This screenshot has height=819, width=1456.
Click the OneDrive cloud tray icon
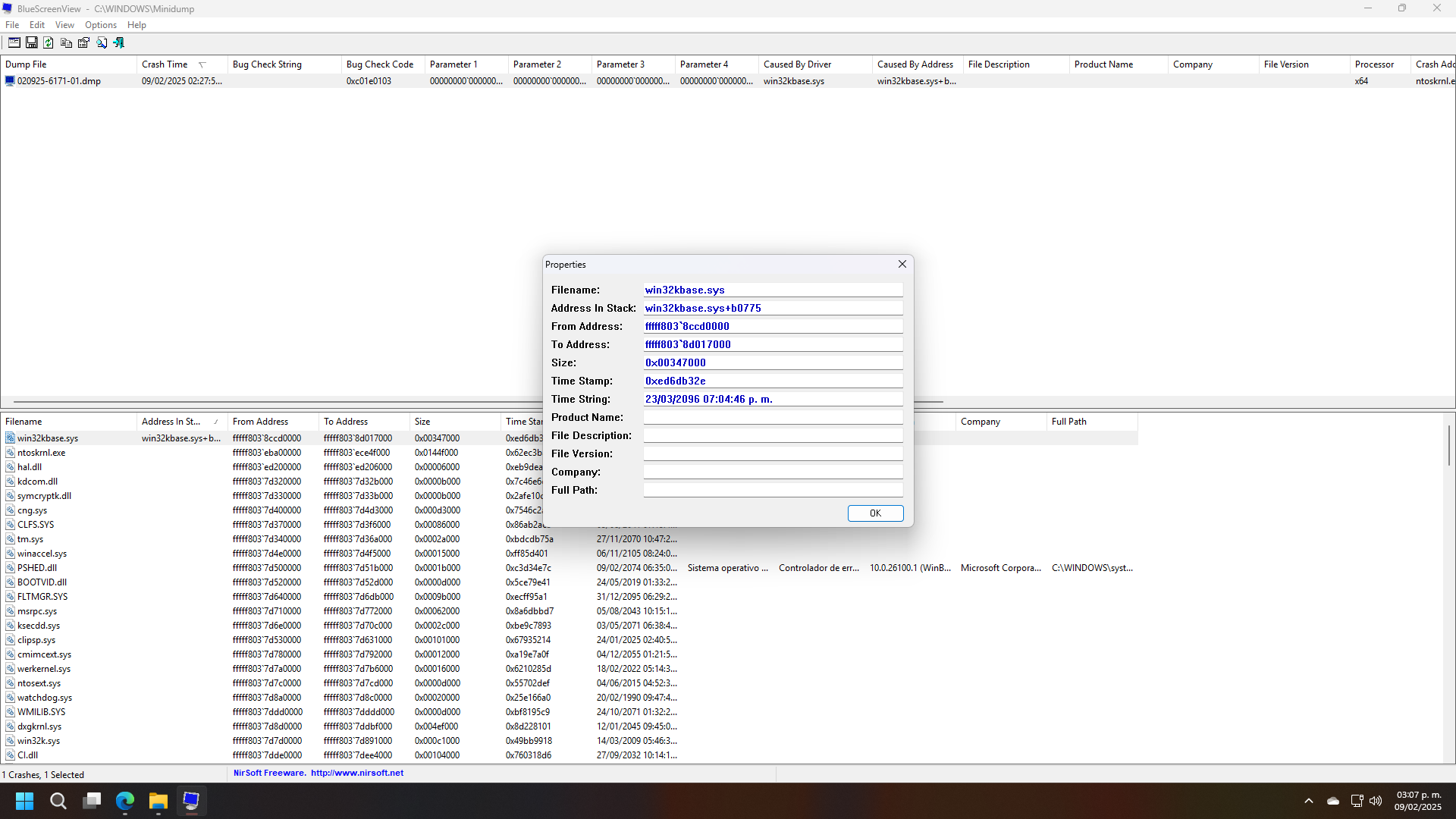pyautogui.click(x=1333, y=801)
